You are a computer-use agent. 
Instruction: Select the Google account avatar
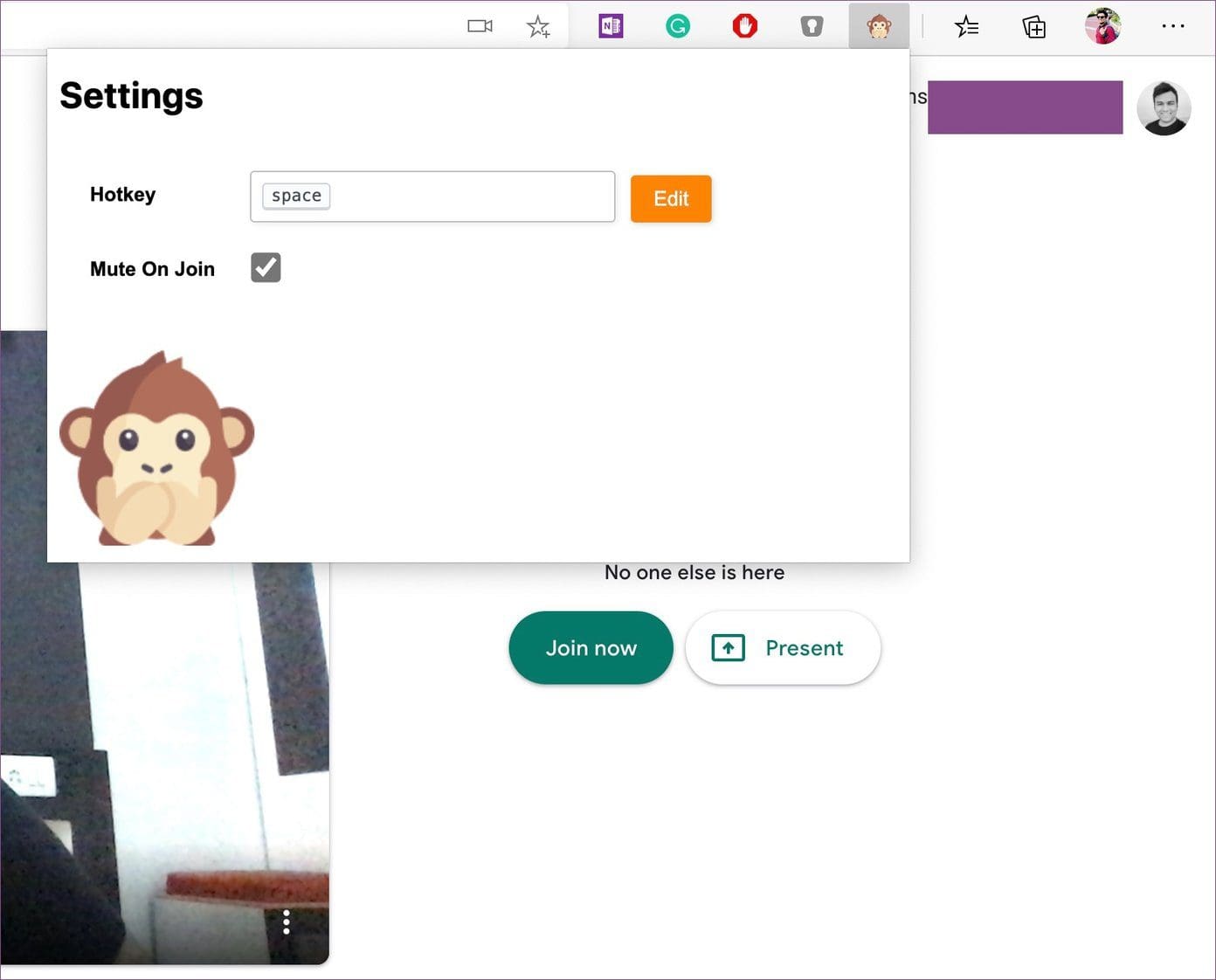point(1164,108)
